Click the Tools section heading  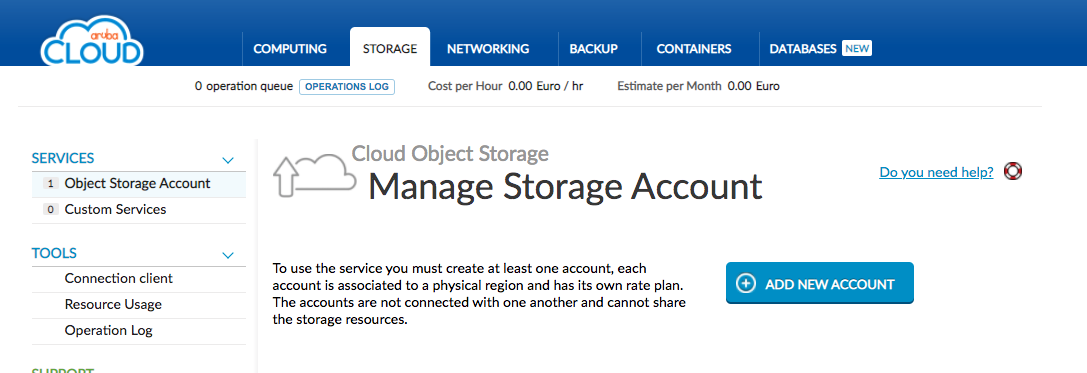tap(54, 253)
